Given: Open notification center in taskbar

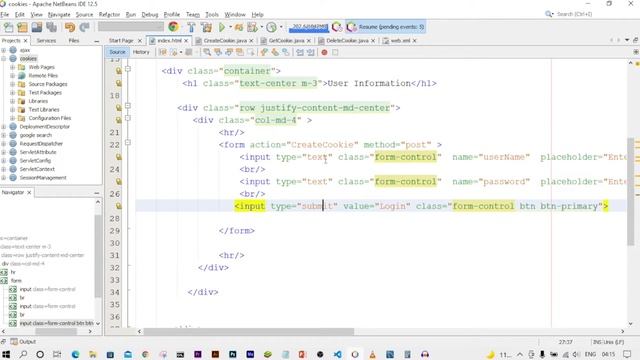Looking at the screenshot, I should click(x=627, y=354).
